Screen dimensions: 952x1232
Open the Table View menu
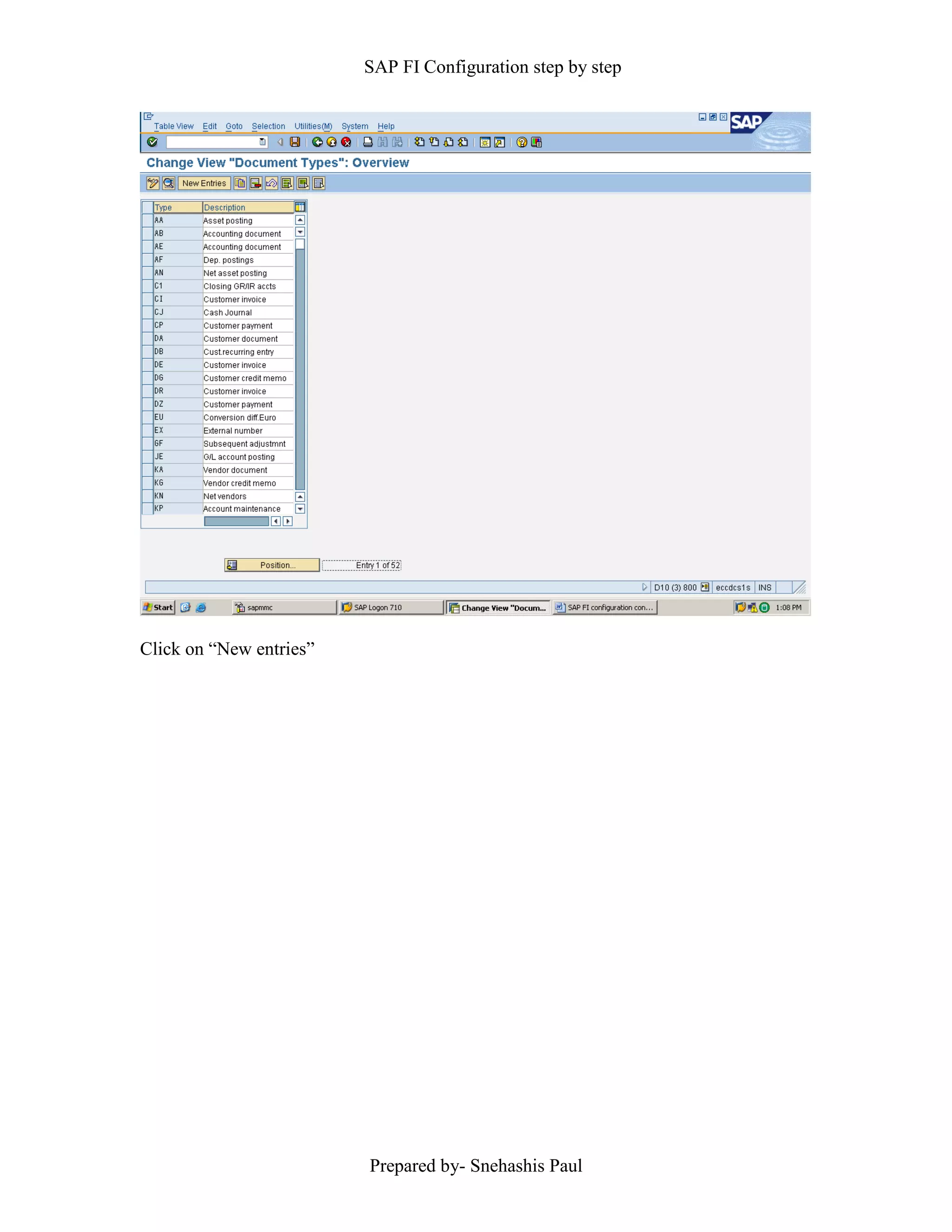coord(174,126)
